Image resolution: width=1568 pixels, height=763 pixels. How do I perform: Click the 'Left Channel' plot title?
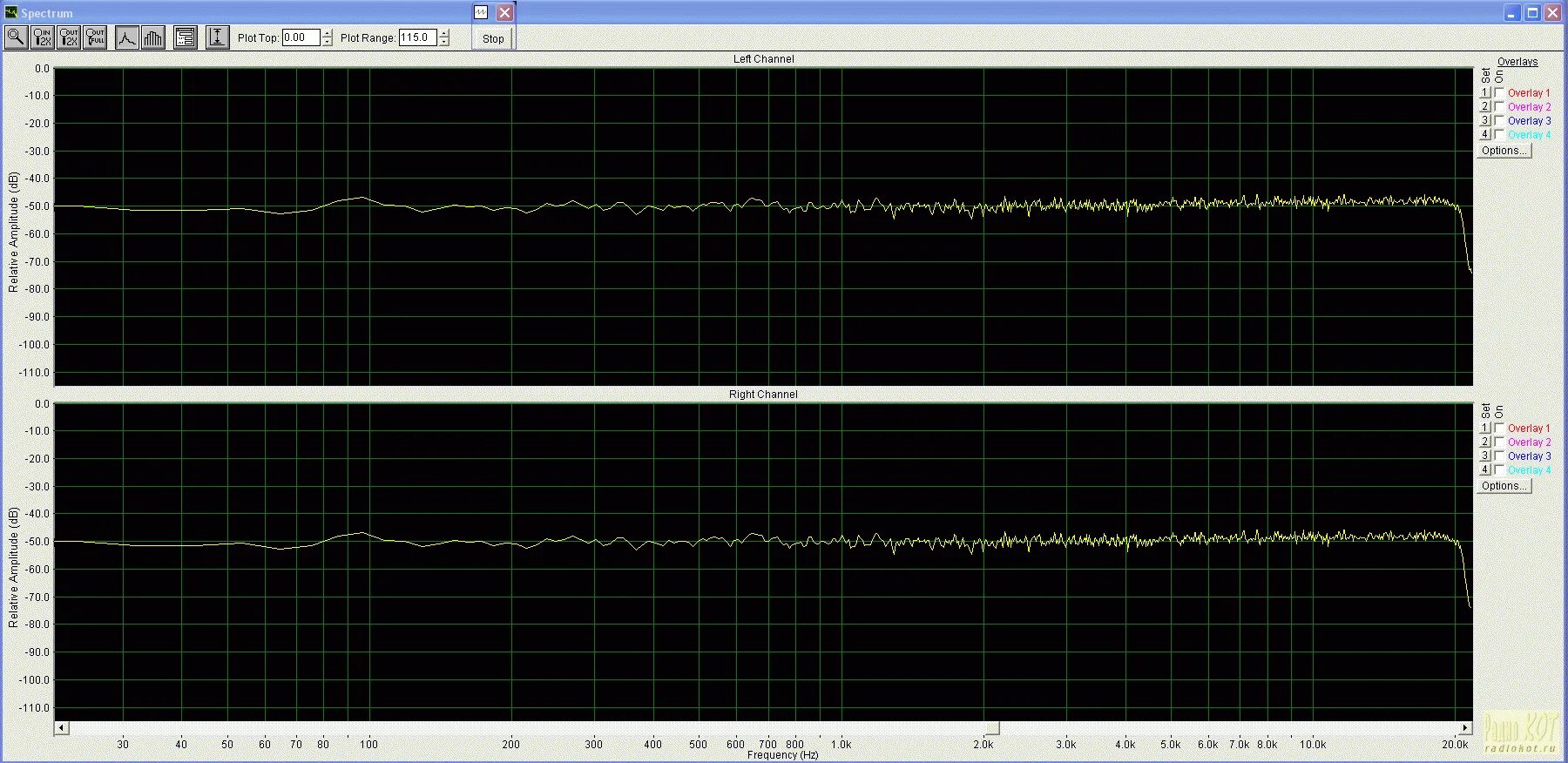point(764,59)
